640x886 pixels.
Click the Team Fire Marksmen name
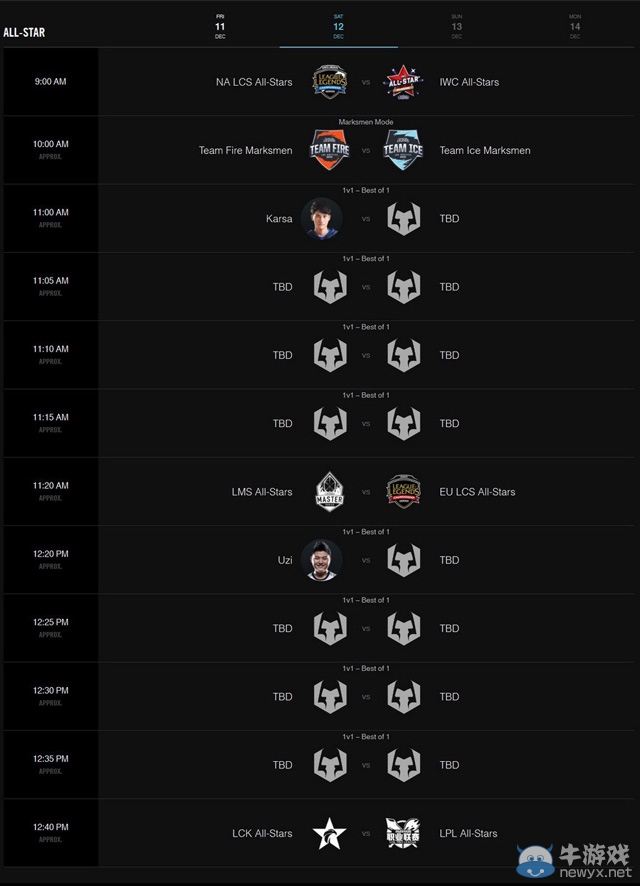pyautogui.click(x=246, y=150)
